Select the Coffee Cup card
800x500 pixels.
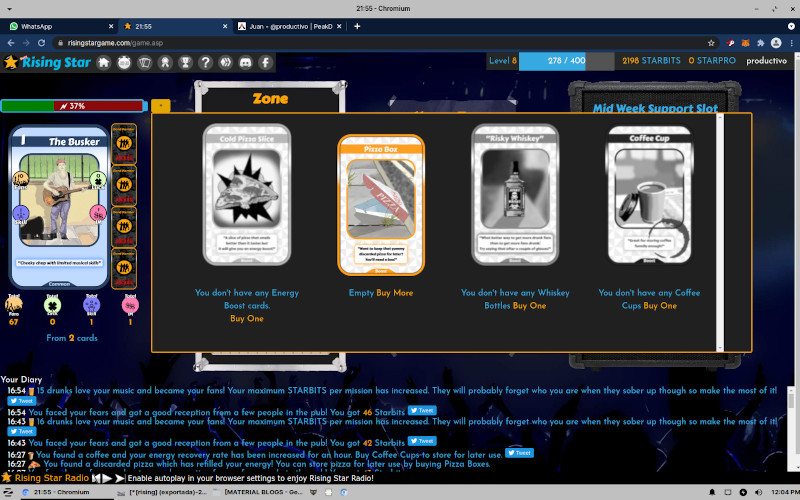click(649, 195)
